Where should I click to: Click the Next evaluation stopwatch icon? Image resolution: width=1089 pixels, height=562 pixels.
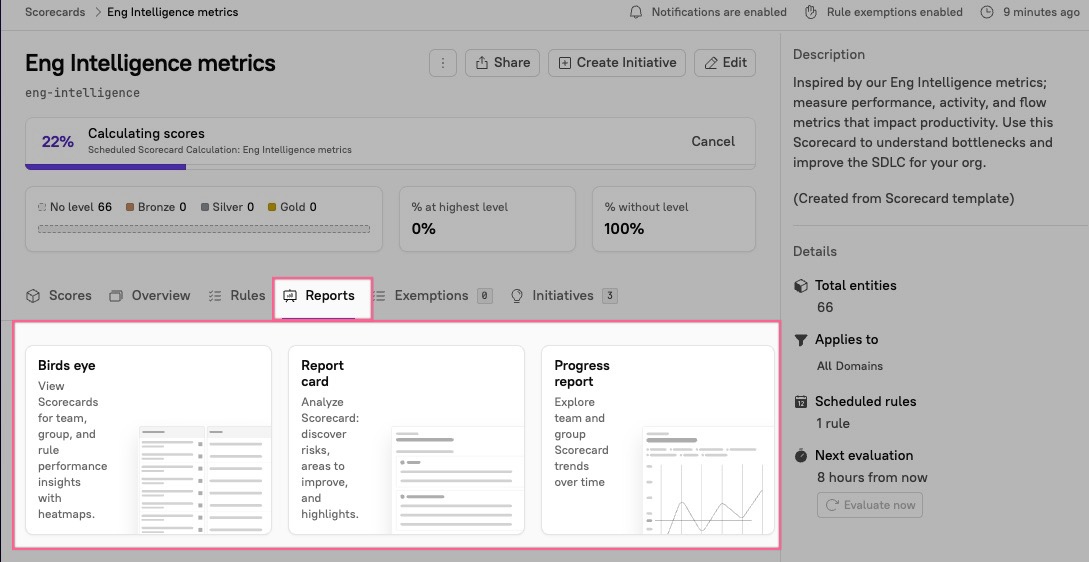tap(801, 456)
